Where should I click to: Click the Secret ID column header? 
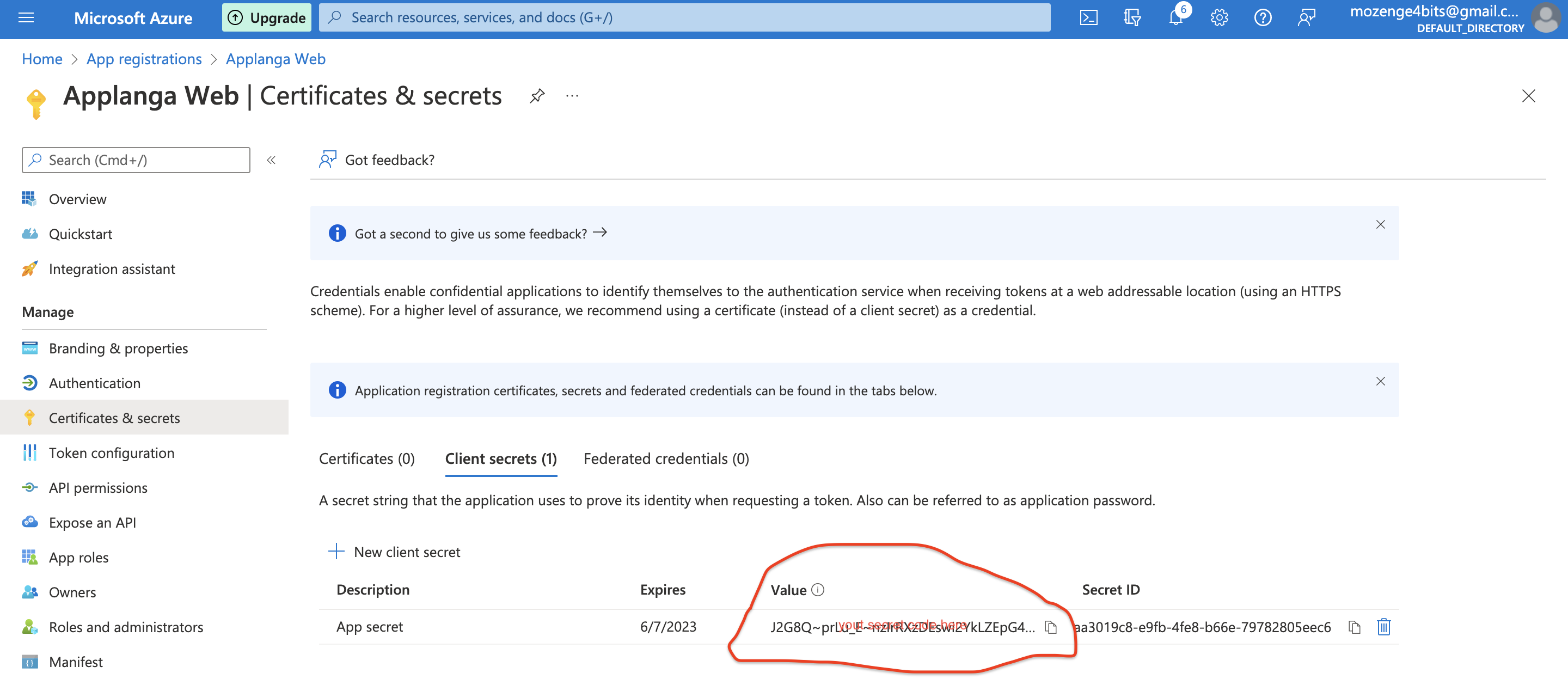pyautogui.click(x=1111, y=589)
